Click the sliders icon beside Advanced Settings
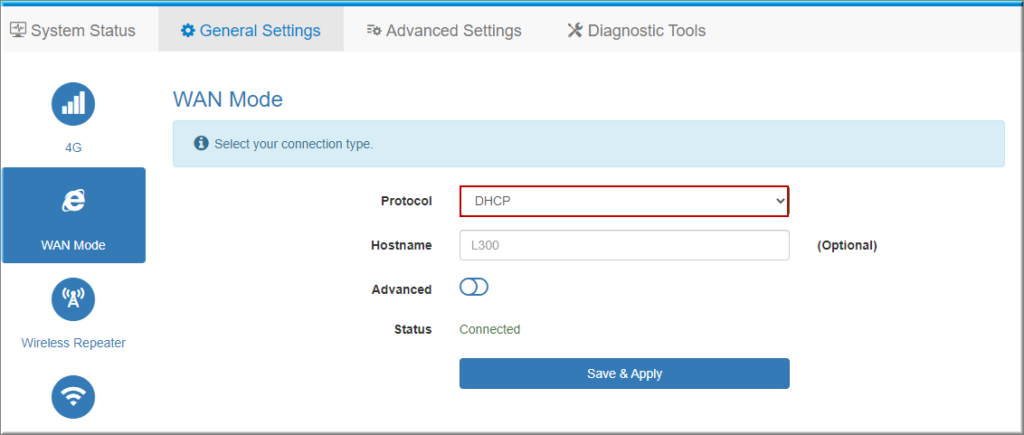Image resolution: width=1024 pixels, height=435 pixels. (374, 31)
